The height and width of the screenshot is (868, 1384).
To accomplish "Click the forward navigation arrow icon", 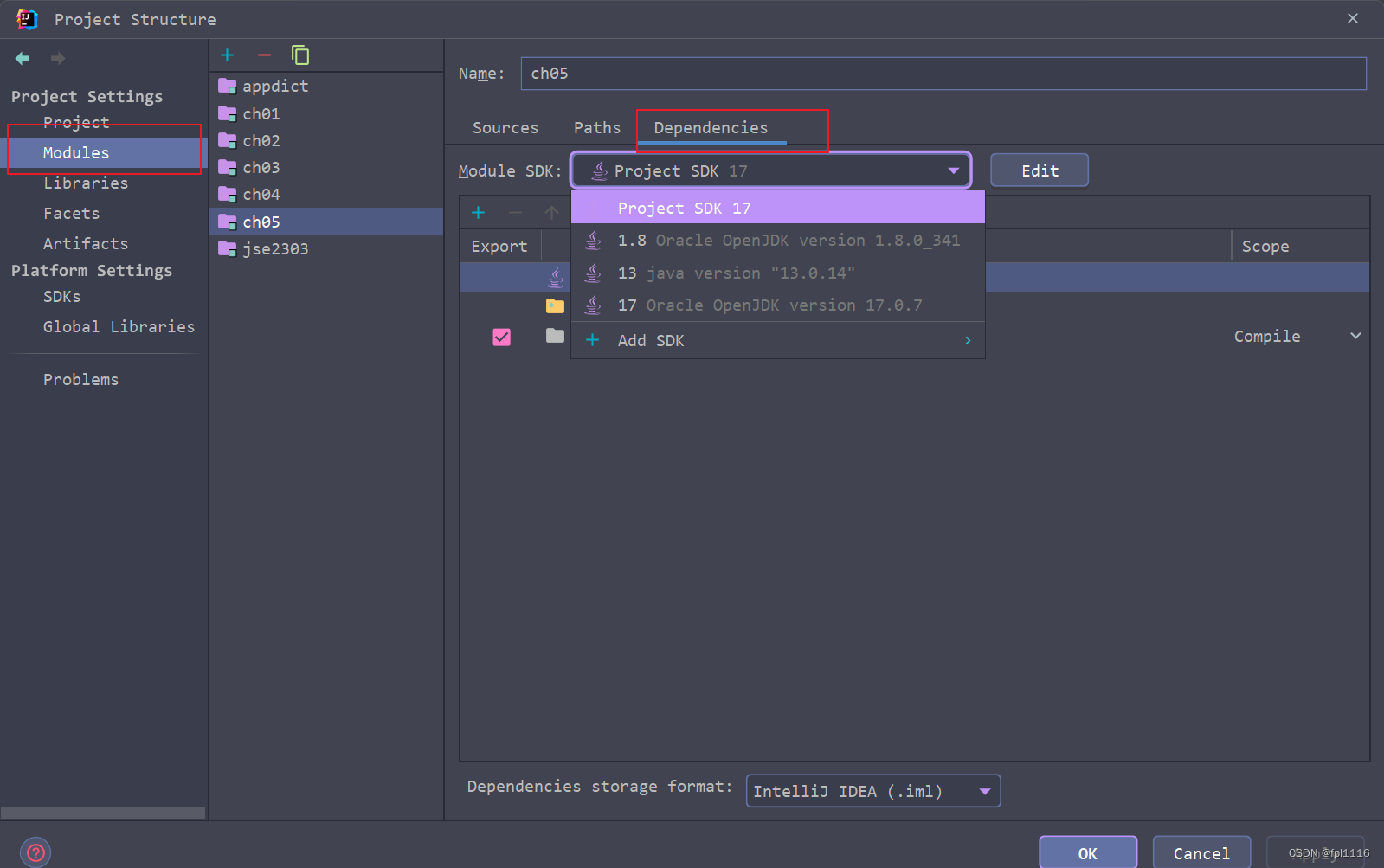I will (x=58, y=58).
